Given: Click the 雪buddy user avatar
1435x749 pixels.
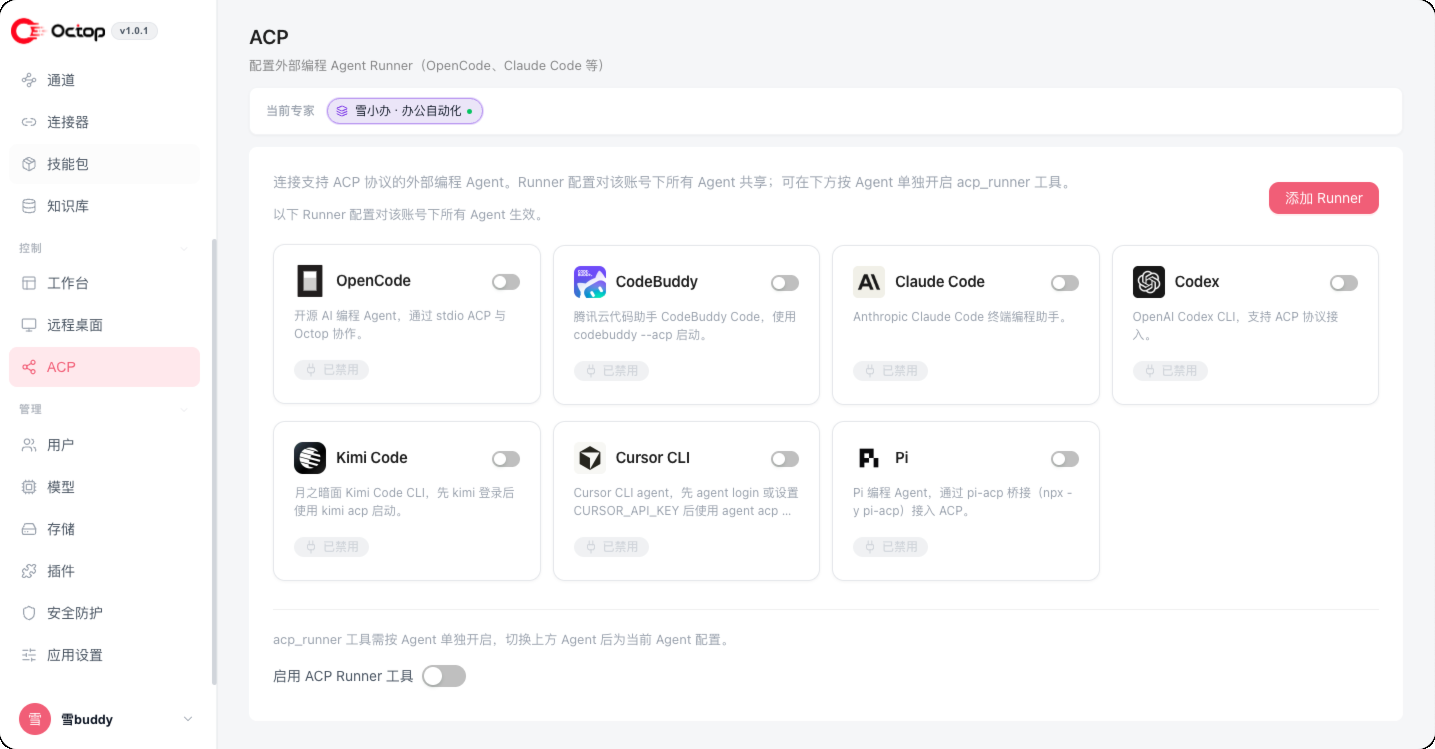Looking at the screenshot, I should 35,719.
